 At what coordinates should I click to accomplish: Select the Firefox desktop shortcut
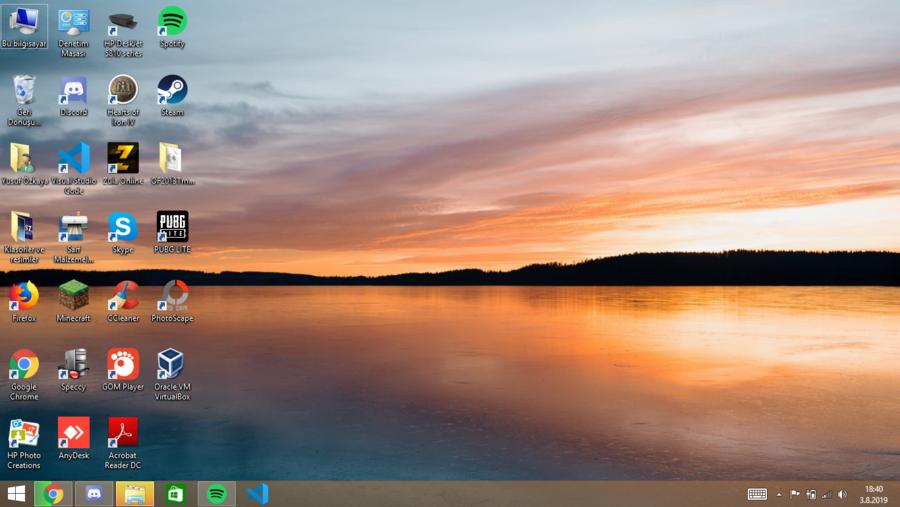click(x=24, y=301)
